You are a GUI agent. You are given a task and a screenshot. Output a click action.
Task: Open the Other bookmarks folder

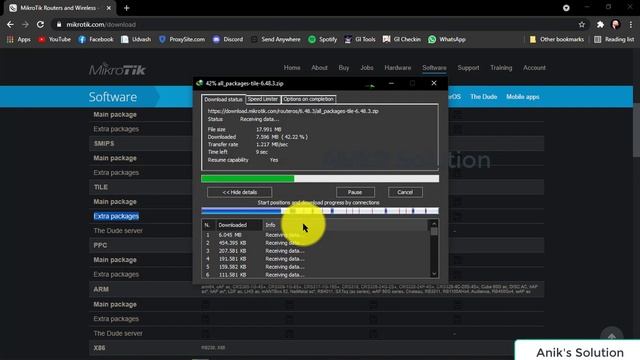tap(557, 40)
